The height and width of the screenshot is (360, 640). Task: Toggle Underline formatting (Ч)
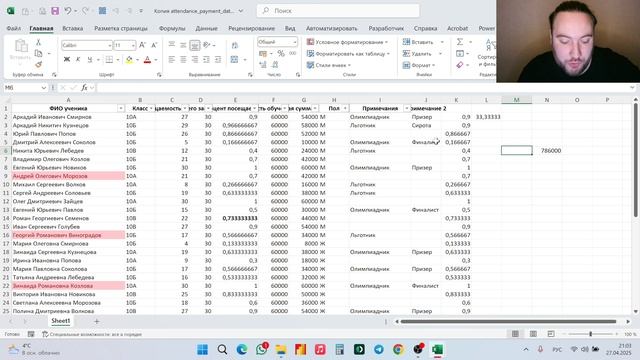pos(89,60)
